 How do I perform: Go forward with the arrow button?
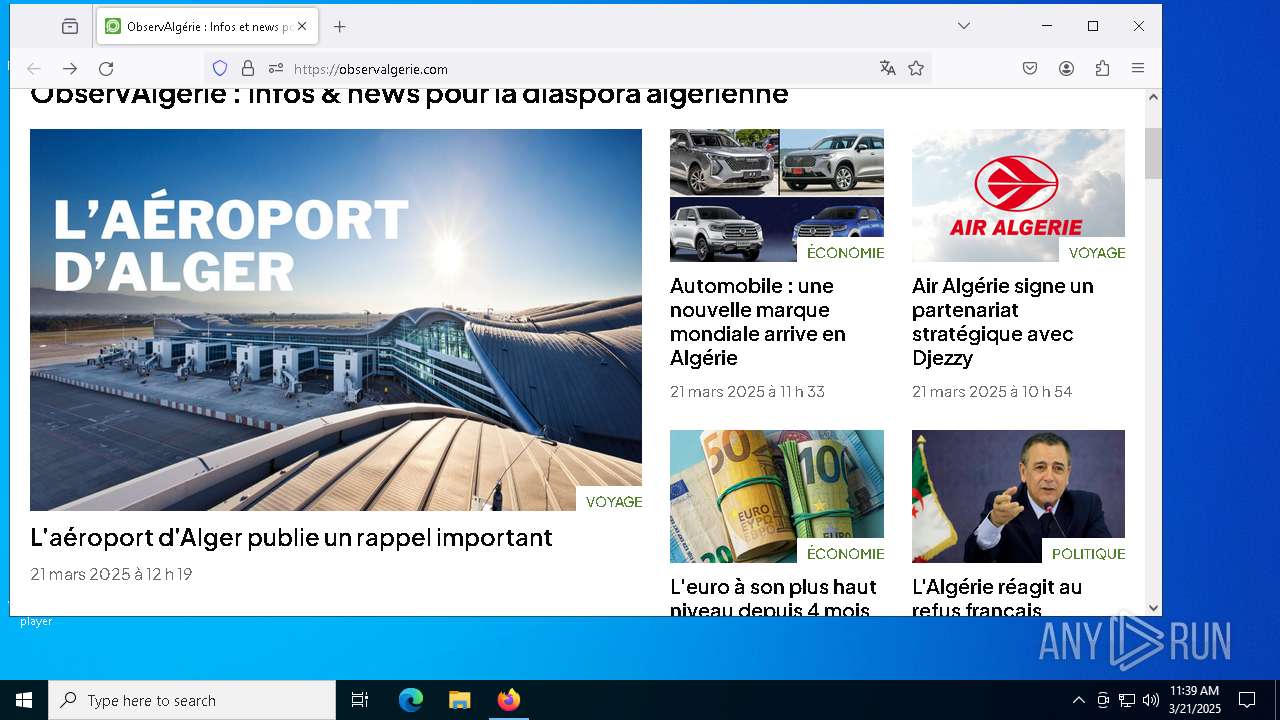(70, 68)
